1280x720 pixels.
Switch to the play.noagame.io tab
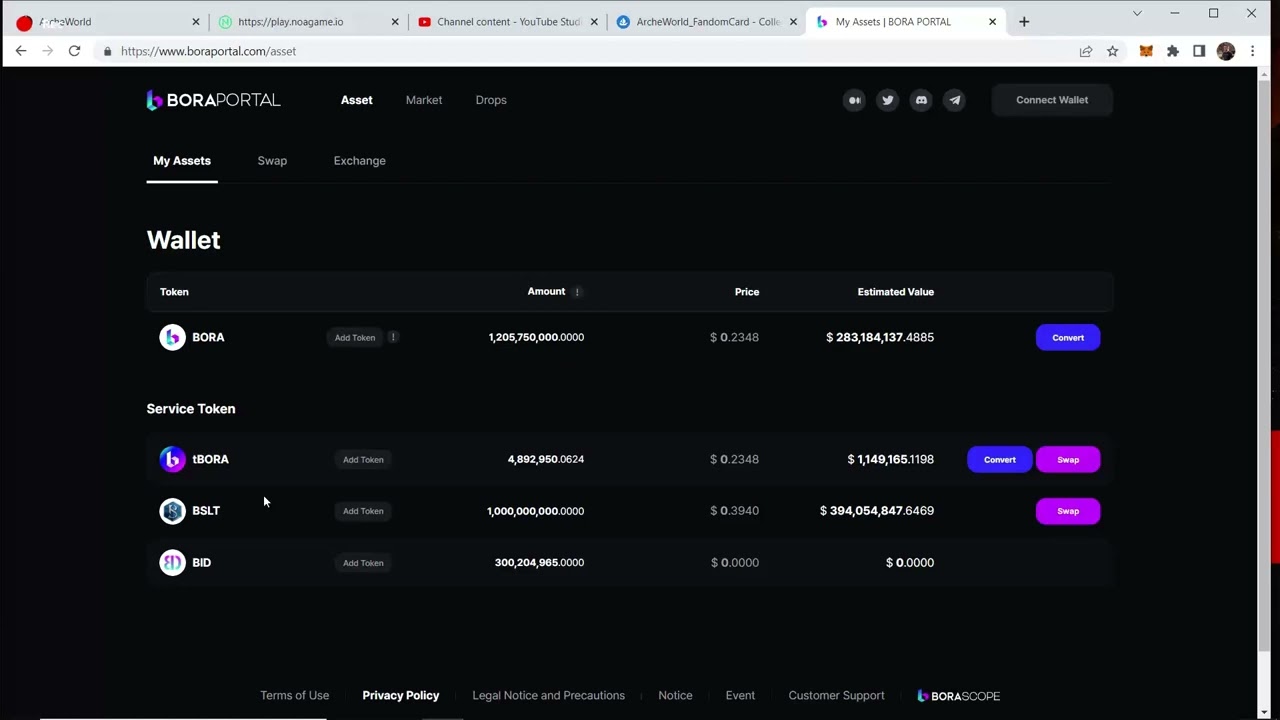[x=308, y=22]
